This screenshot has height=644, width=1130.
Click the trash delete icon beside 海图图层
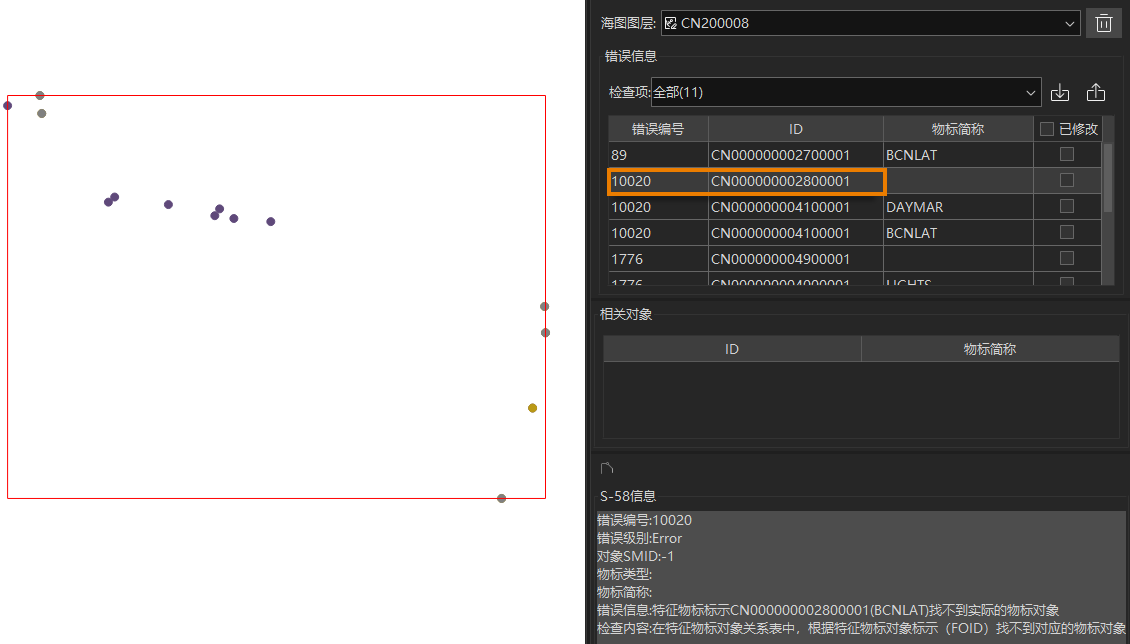pyautogui.click(x=1103, y=23)
